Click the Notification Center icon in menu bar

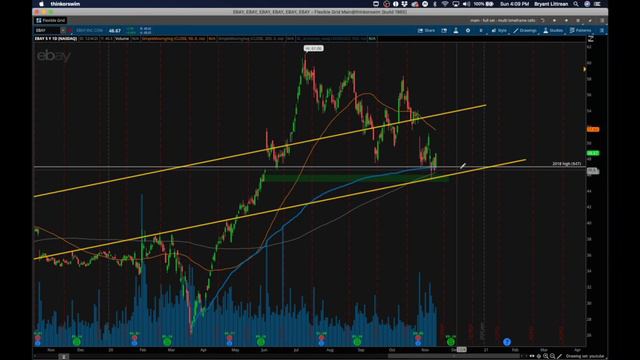[x=597, y=4]
